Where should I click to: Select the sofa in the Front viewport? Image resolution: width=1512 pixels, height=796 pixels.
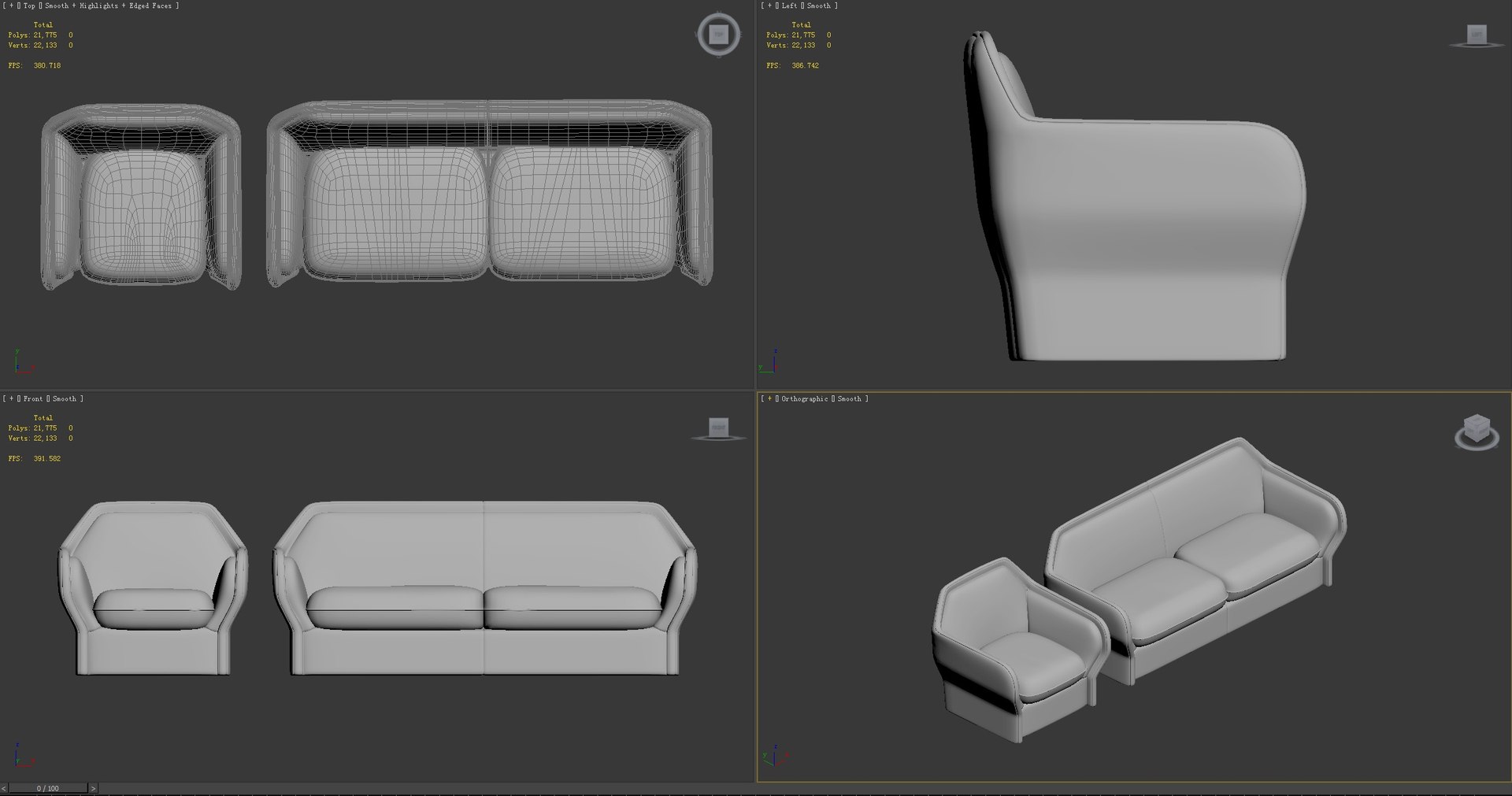point(484,588)
